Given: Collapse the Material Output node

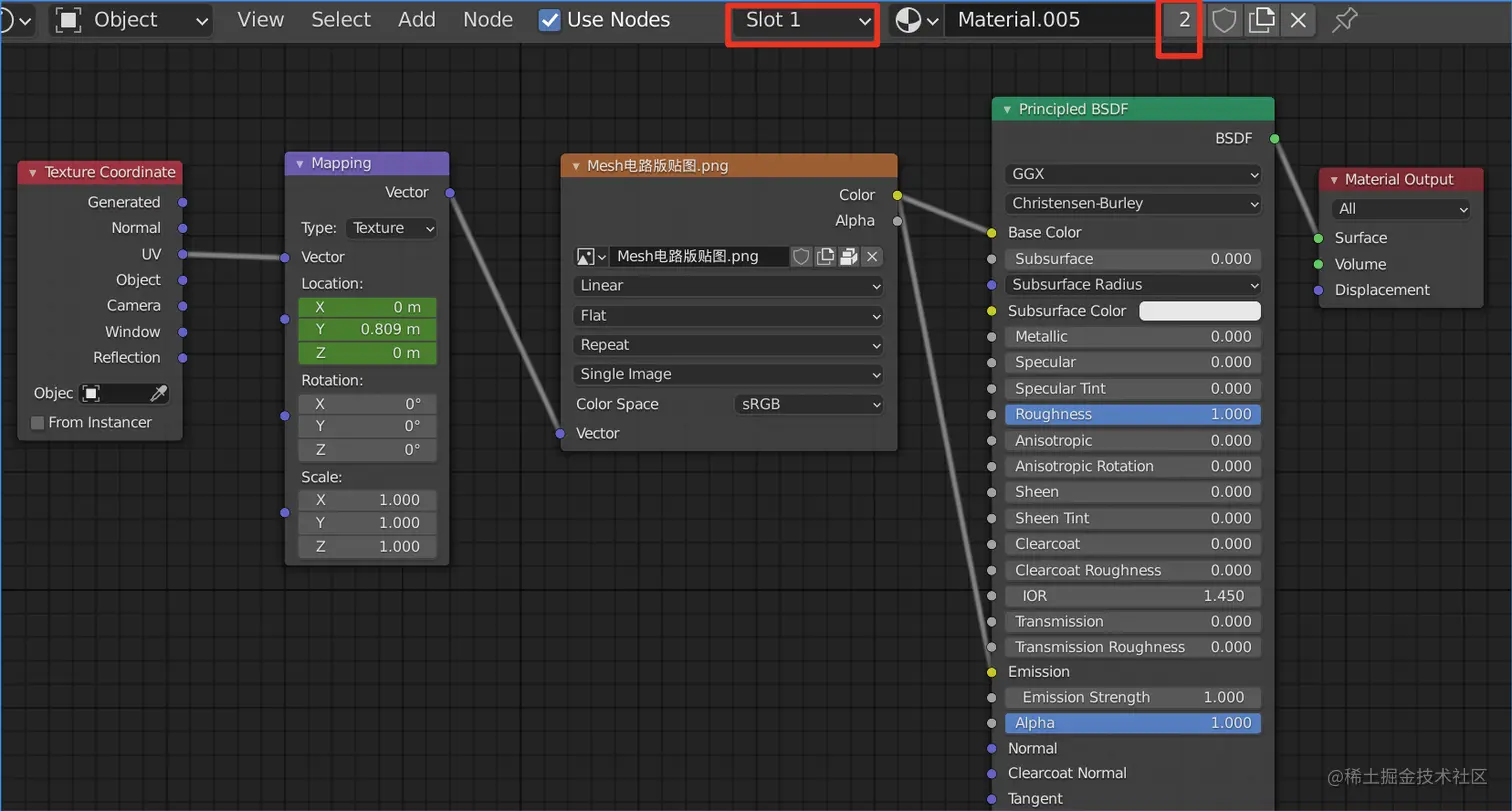Looking at the screenshot, I should (1334, 180).
